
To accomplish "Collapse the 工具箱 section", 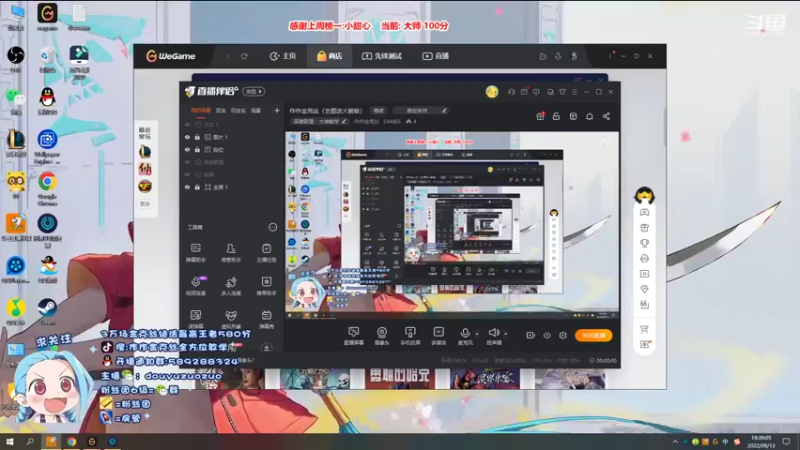I will (273, 227).
